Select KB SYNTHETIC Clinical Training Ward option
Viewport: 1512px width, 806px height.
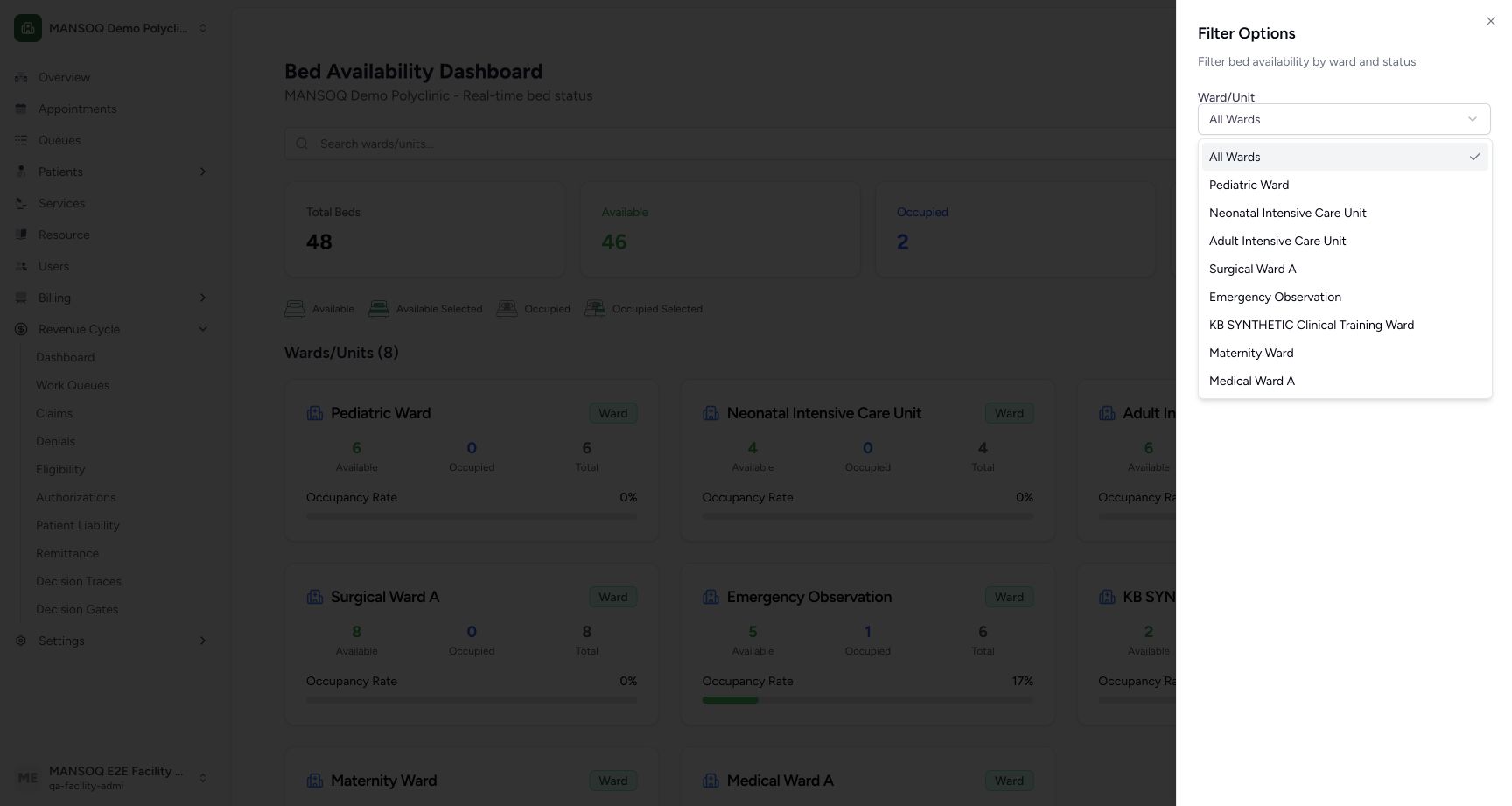(1345, 325)
